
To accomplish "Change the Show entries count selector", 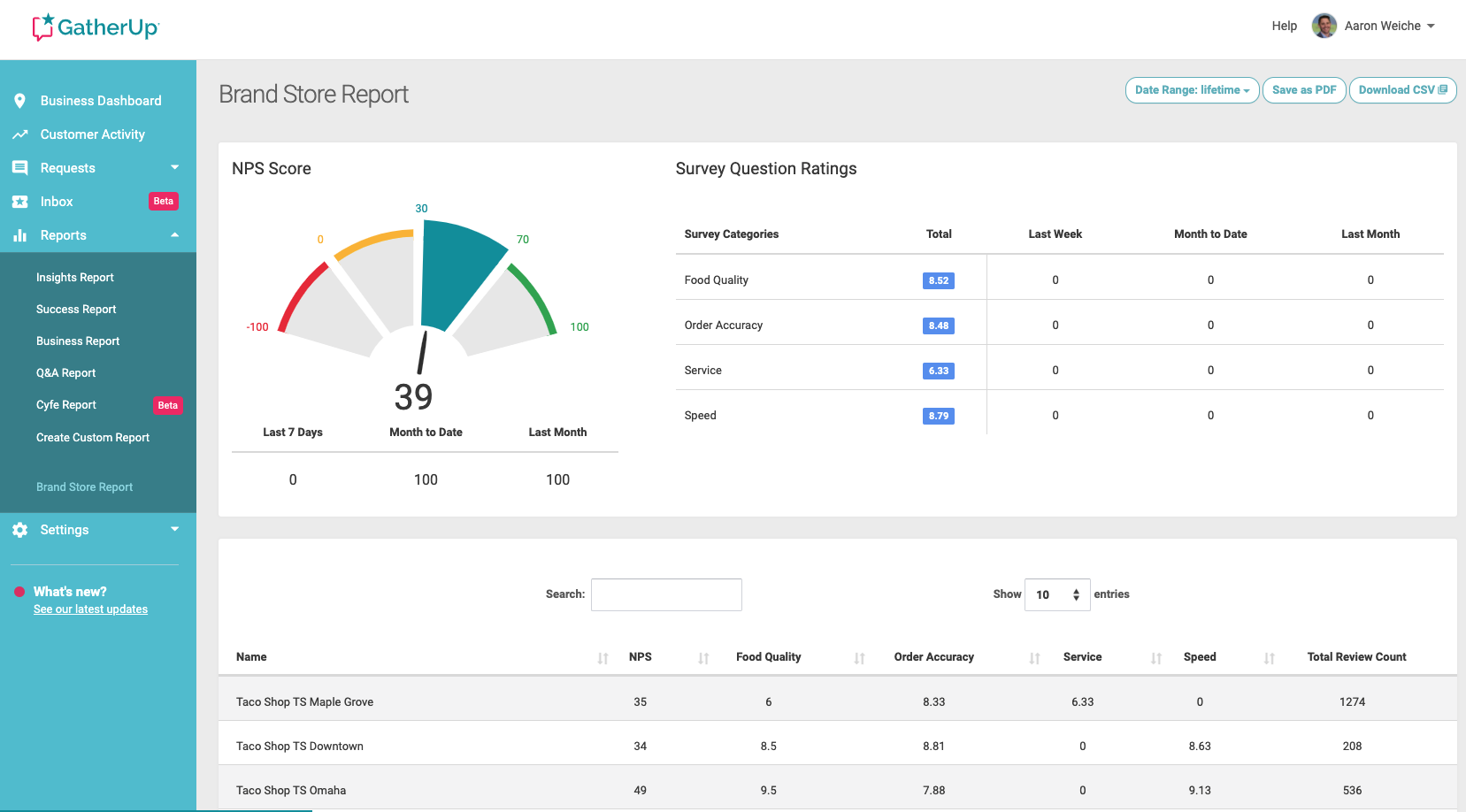I will [x=1057, y=594].
